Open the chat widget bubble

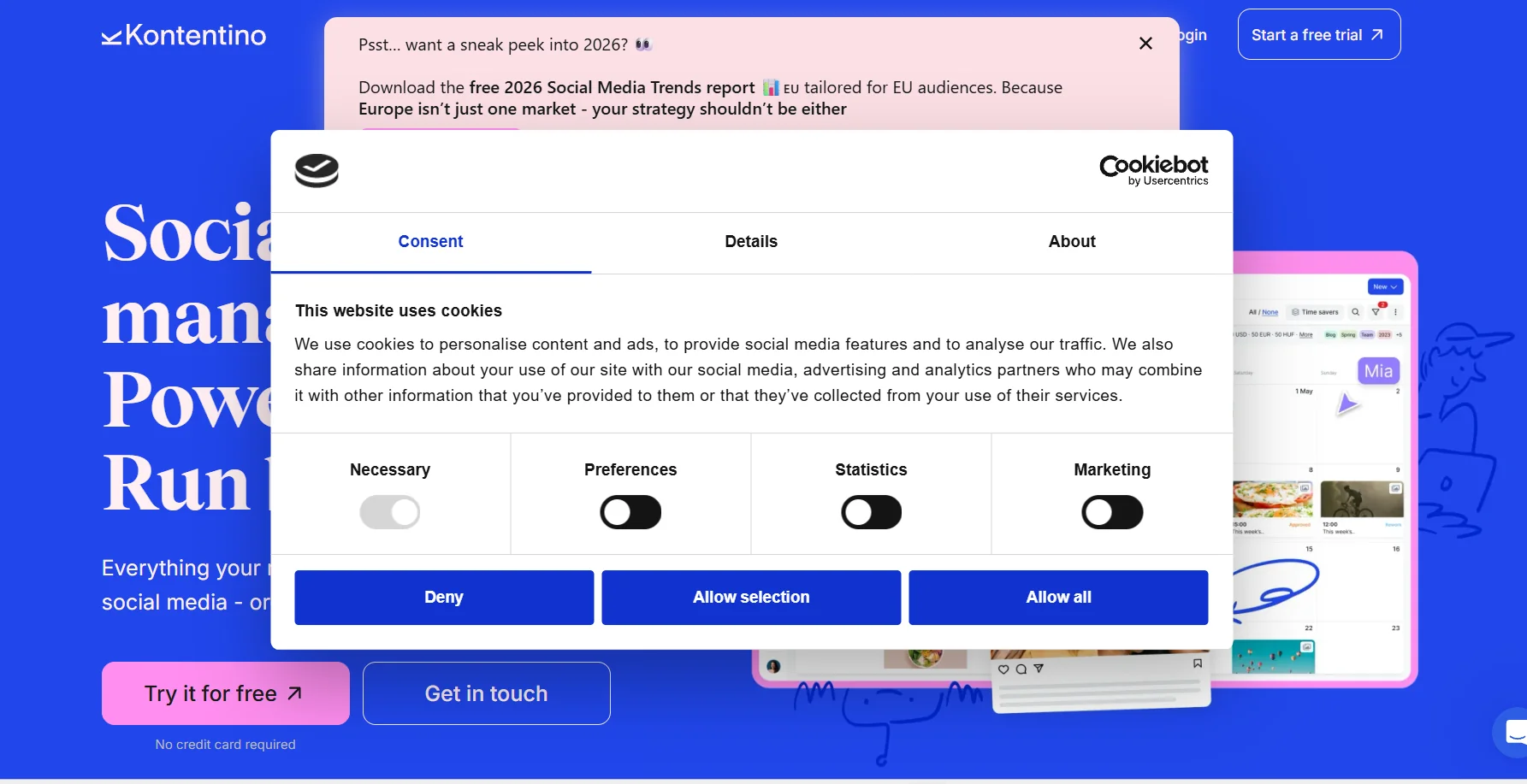click(1513, 732)
